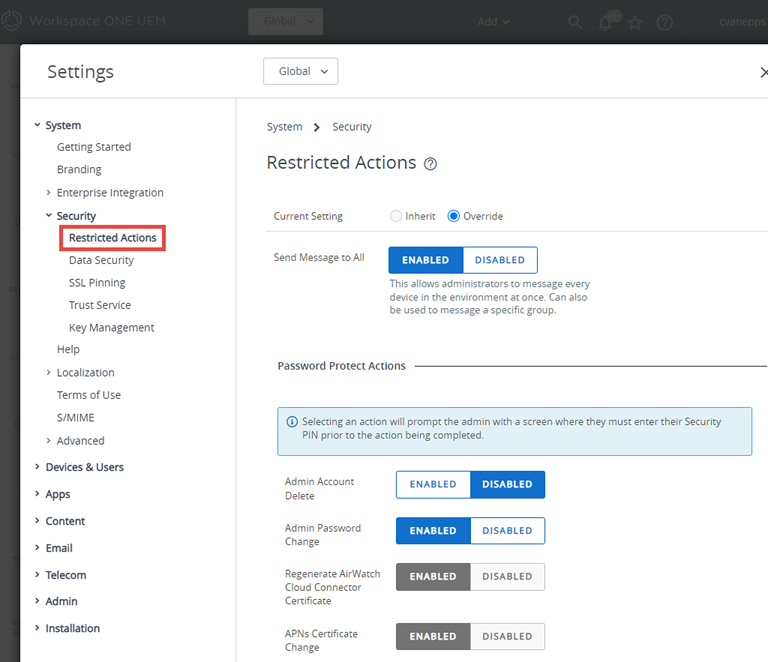Open Trust Service settings

click(x=100, y=305)
